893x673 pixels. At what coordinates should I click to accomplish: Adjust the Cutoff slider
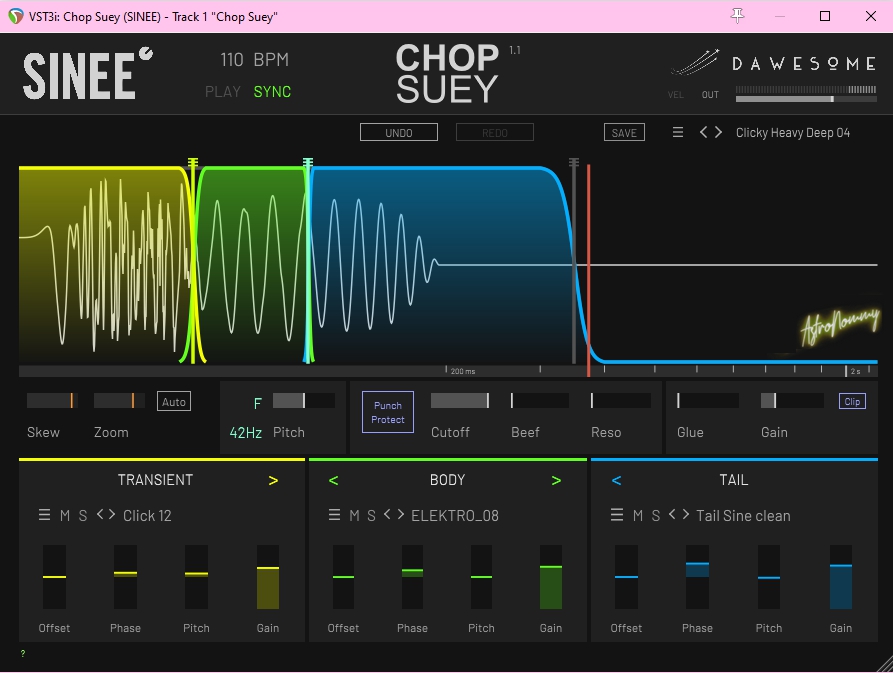point(460,401)
